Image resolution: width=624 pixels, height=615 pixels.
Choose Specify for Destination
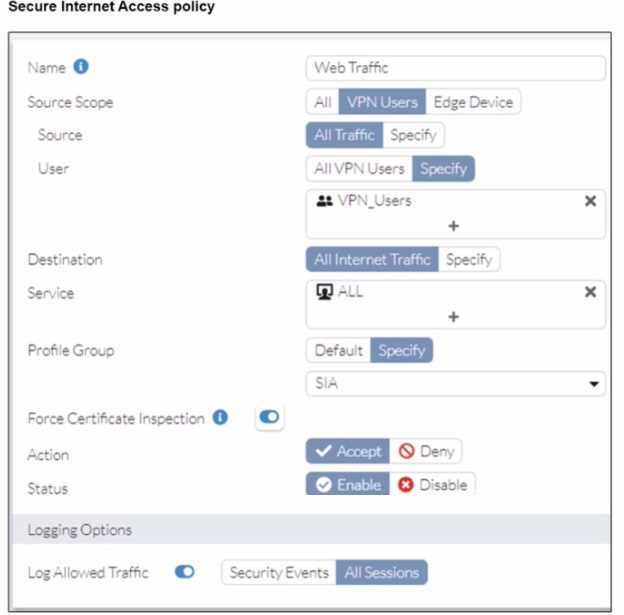[x=469, y=259]
